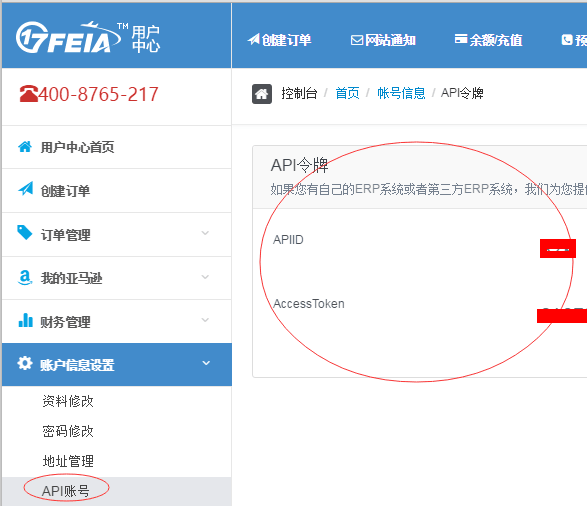Open the 帐号信息 breadcrumb link
This screenshot has height=506, width=587.
[401, 93]
